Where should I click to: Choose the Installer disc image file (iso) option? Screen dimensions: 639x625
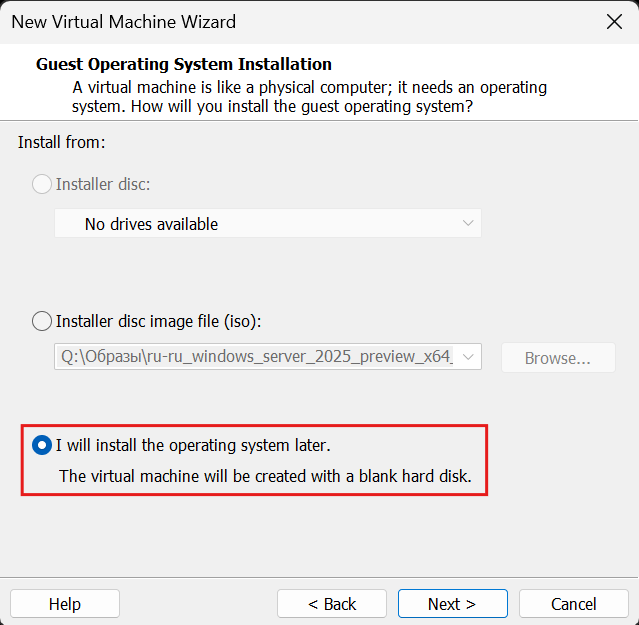43,321
